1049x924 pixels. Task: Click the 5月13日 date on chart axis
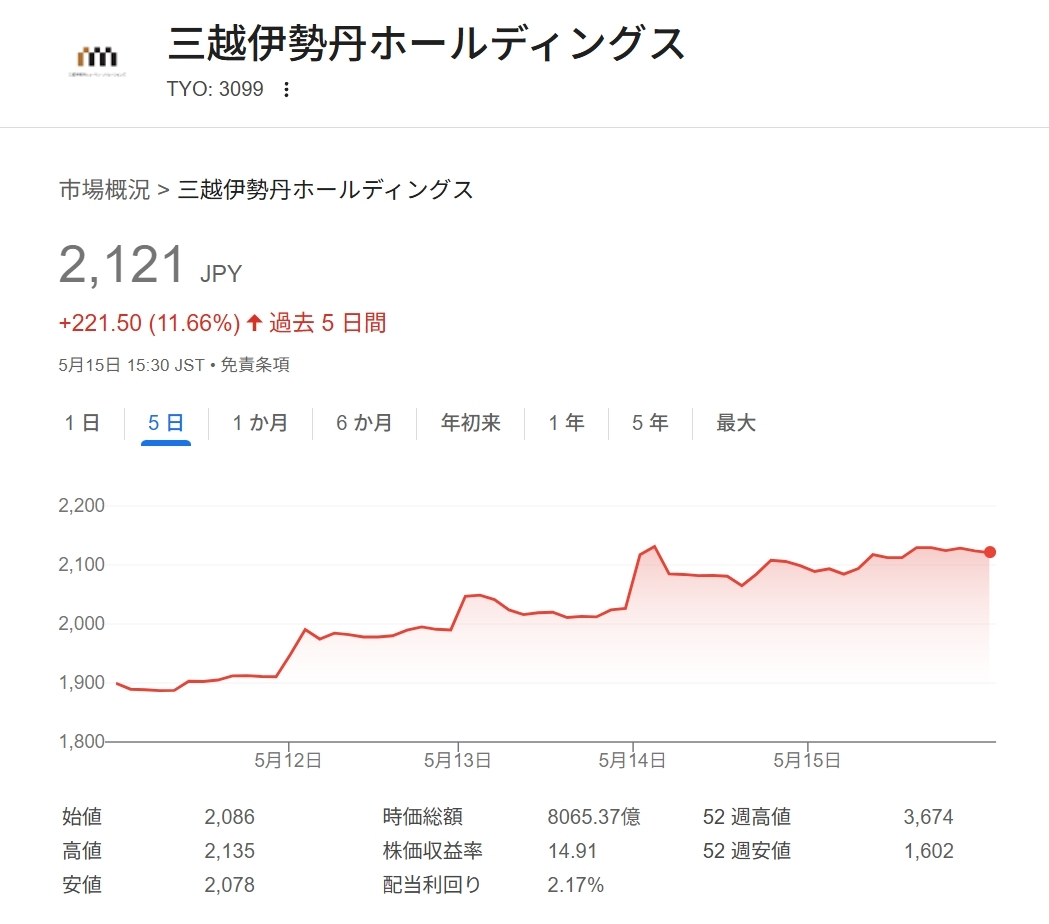click(x=458, y=761)
